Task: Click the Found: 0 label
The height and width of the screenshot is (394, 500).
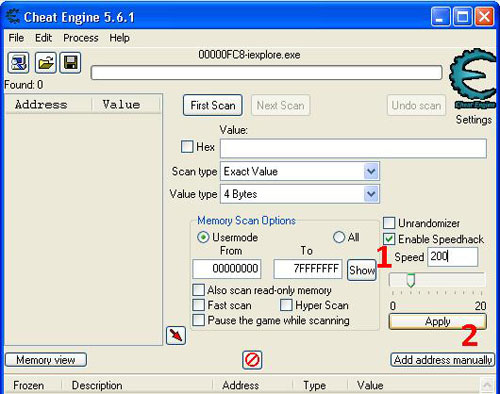Action: (x=23, y=85)
